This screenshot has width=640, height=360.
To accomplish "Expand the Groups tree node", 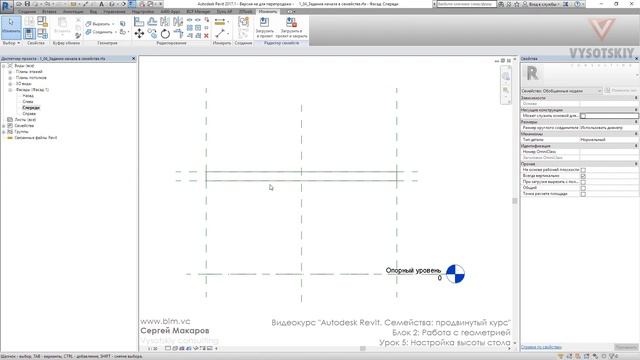I will [4, 132].
